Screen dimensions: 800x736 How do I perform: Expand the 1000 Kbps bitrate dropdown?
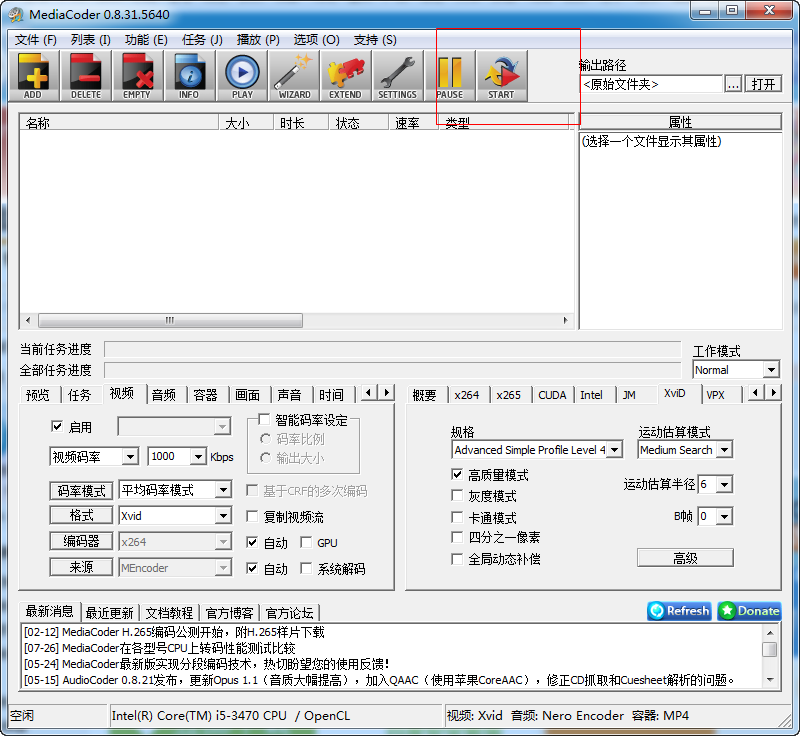pyautogui.click(x=198, y=456)
